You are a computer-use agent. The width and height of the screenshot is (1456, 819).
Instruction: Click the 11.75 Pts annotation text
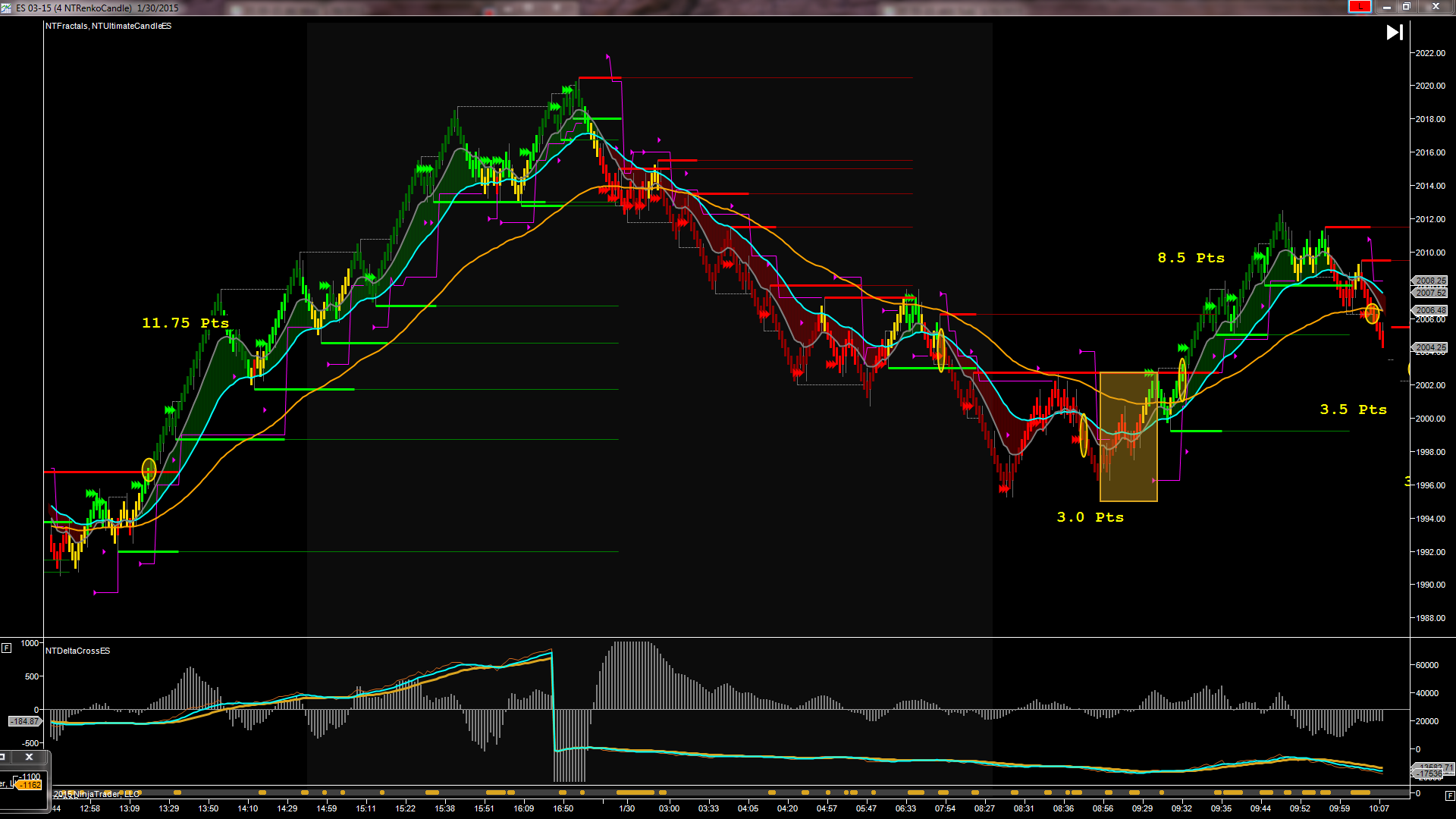click(x=186, y=323)
